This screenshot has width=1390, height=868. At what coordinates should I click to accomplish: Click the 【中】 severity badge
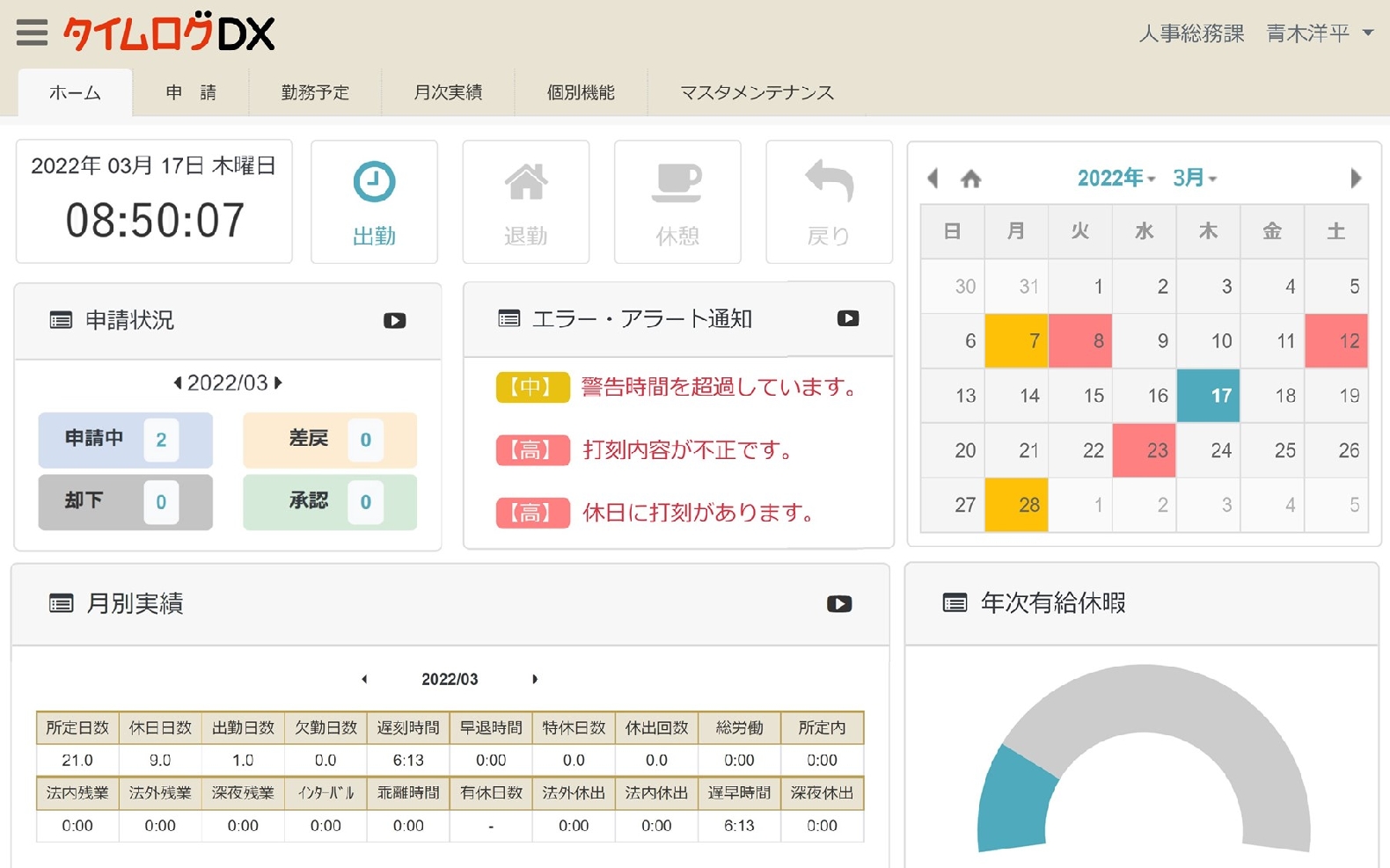[x=533, y=387]
